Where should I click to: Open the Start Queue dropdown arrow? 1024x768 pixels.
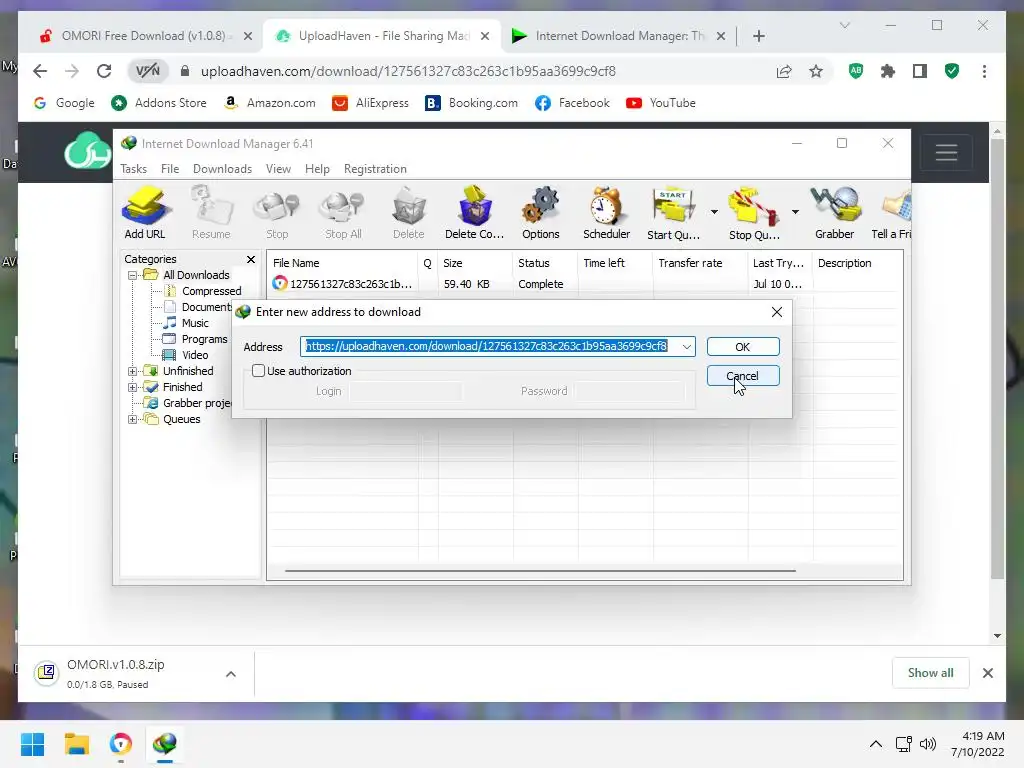(714, 212)
